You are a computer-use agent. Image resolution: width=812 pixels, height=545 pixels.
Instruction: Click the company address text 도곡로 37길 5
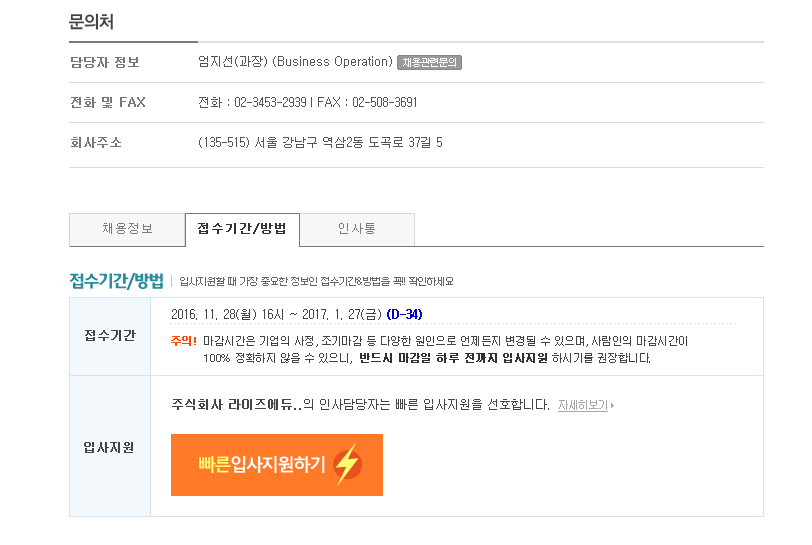pos(405,142)
